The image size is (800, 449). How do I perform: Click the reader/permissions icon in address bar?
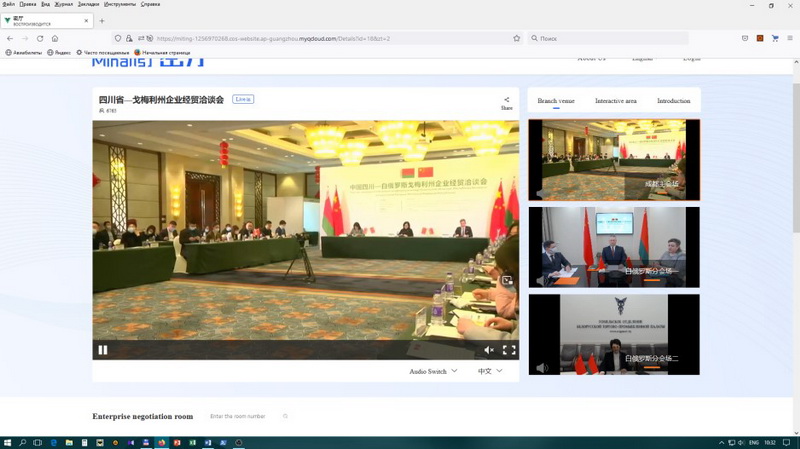(149, 38)
